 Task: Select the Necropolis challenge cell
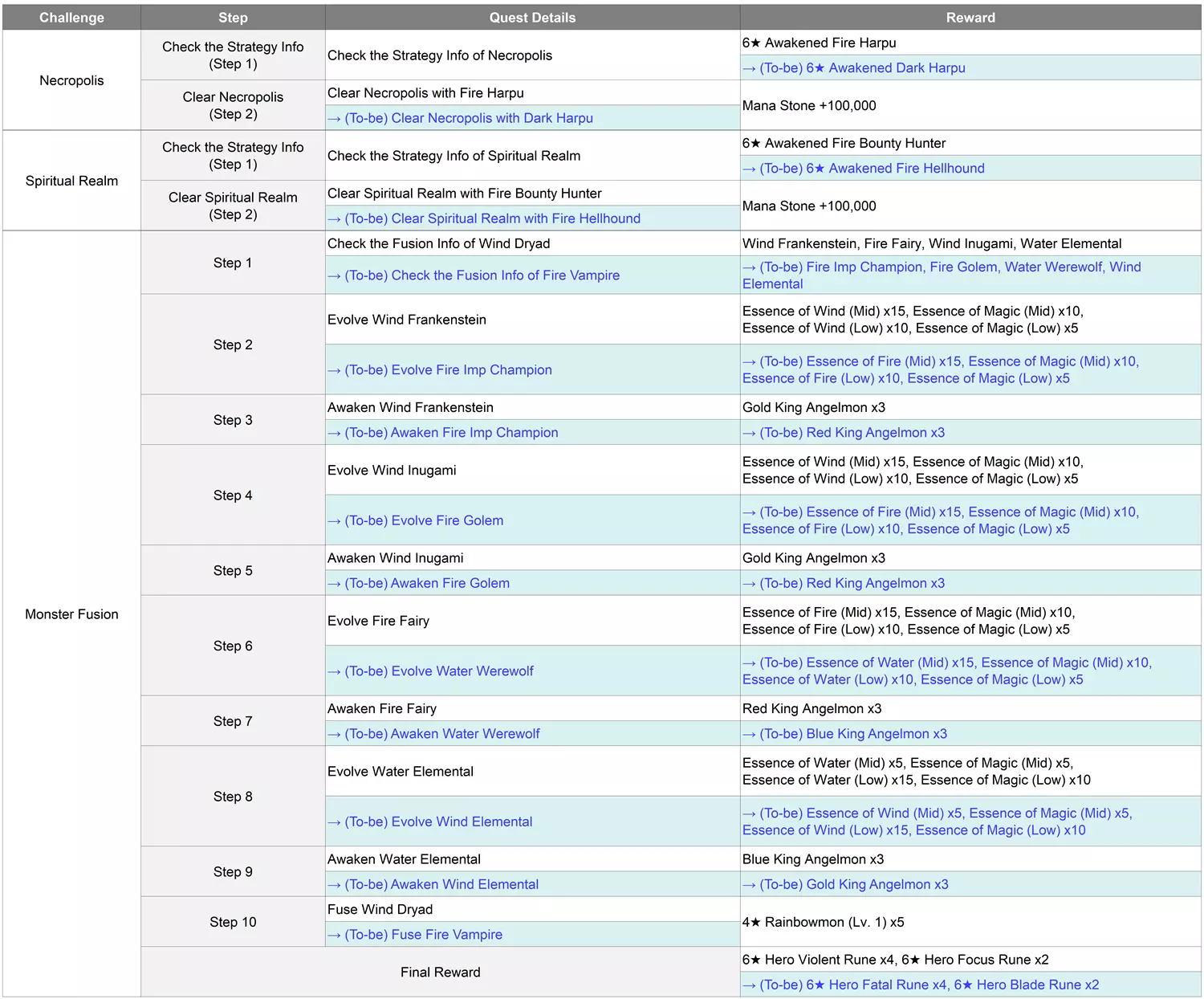[71, 80]
